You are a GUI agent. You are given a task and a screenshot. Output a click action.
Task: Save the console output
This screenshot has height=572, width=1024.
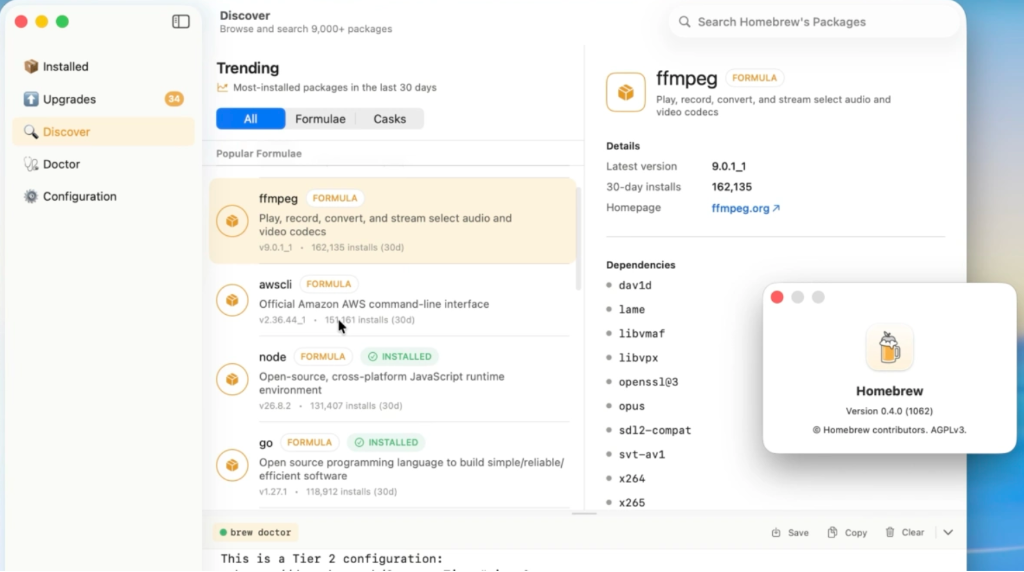(790, 533)
